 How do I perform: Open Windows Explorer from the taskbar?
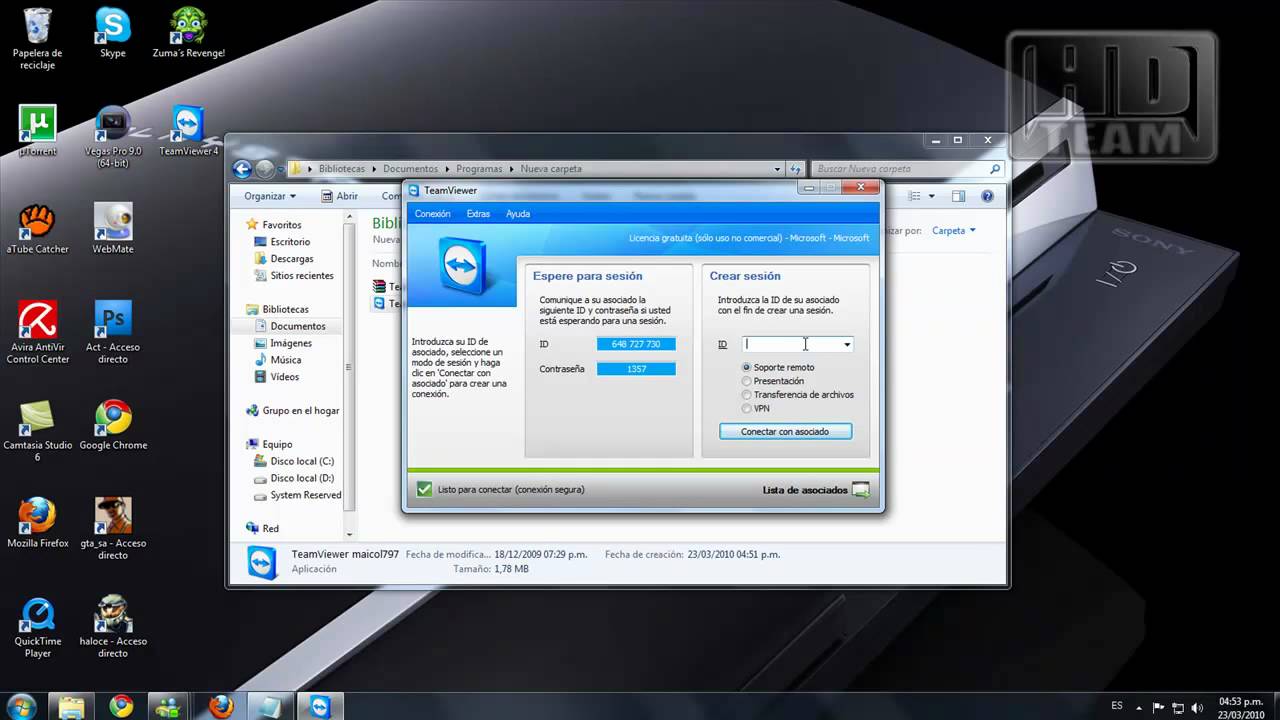pos(72,706)
